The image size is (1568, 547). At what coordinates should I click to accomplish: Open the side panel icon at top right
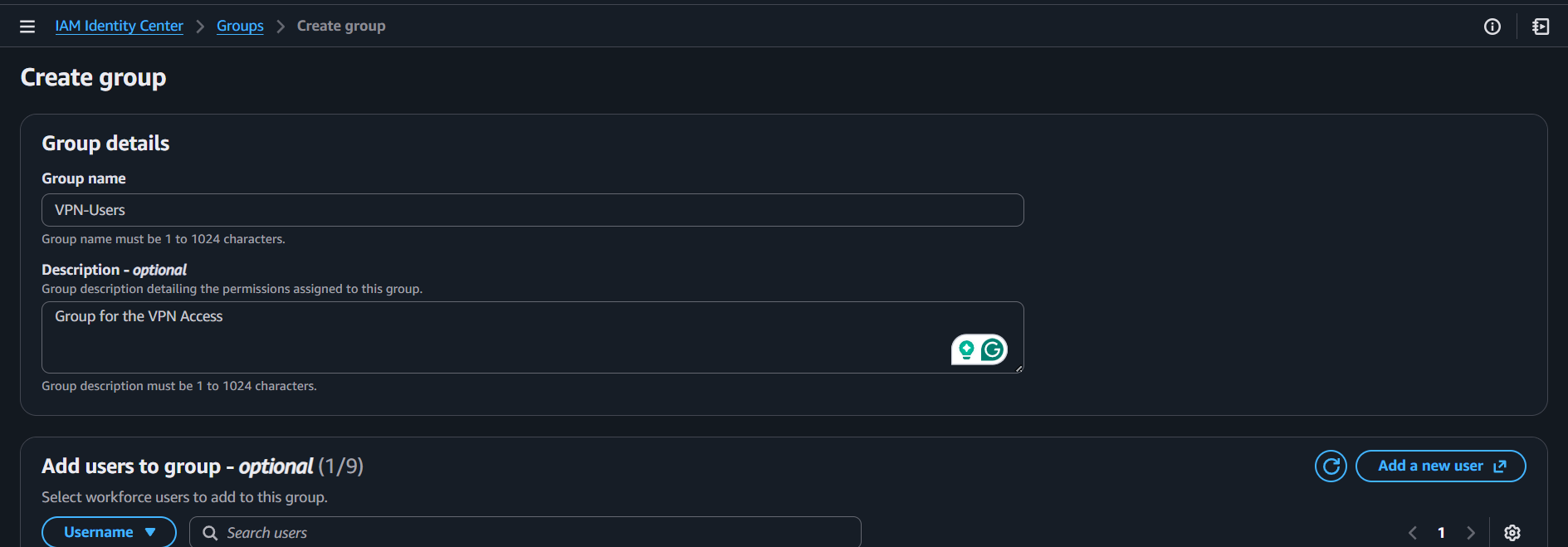pos(1541,26)
